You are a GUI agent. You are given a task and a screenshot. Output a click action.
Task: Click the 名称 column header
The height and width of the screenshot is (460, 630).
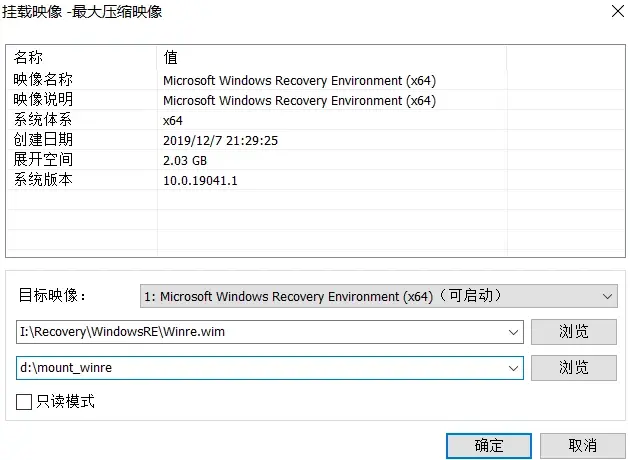tap(80, 58)
